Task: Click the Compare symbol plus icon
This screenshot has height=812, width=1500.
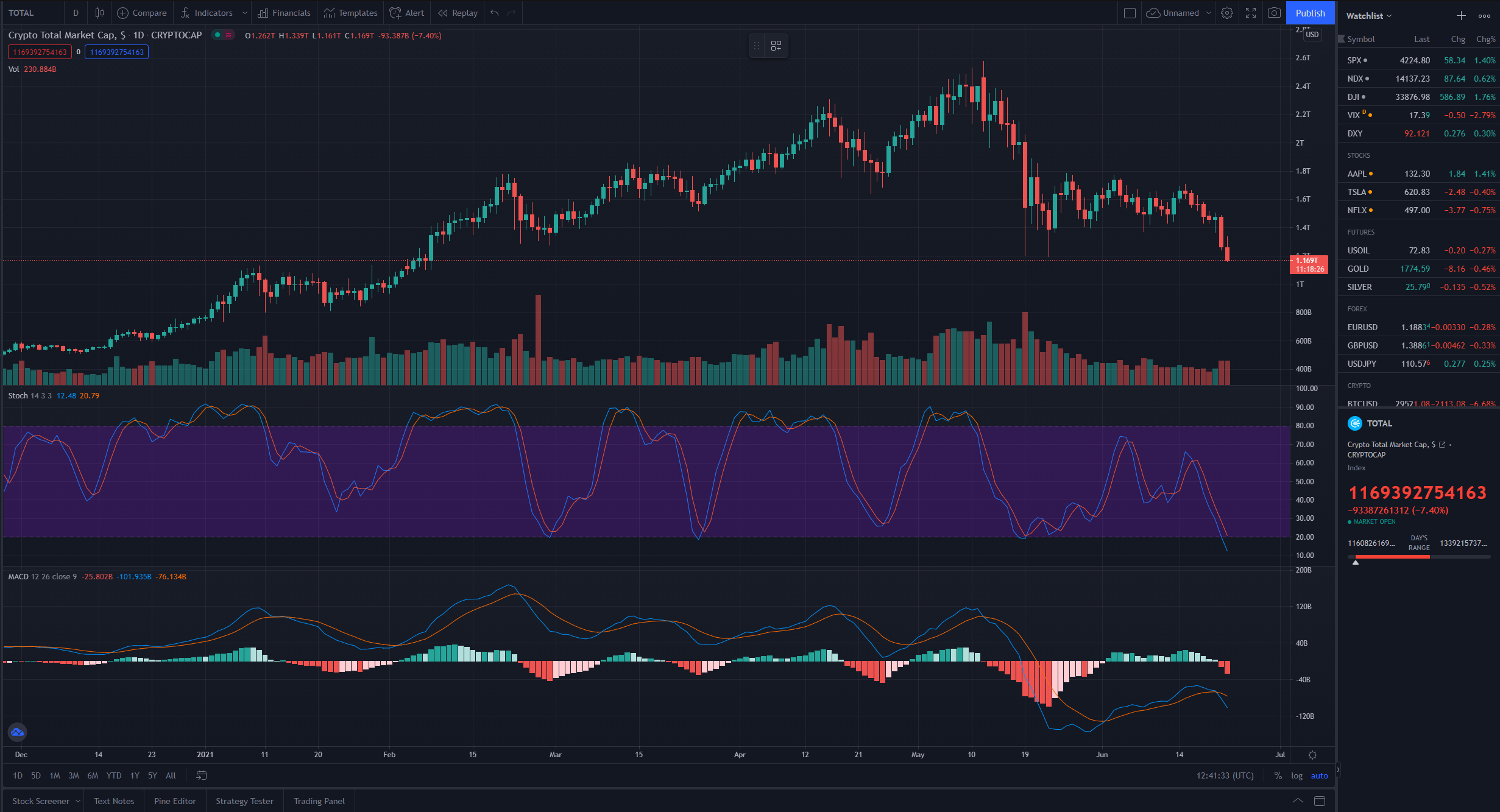Action: click(122, 13)
